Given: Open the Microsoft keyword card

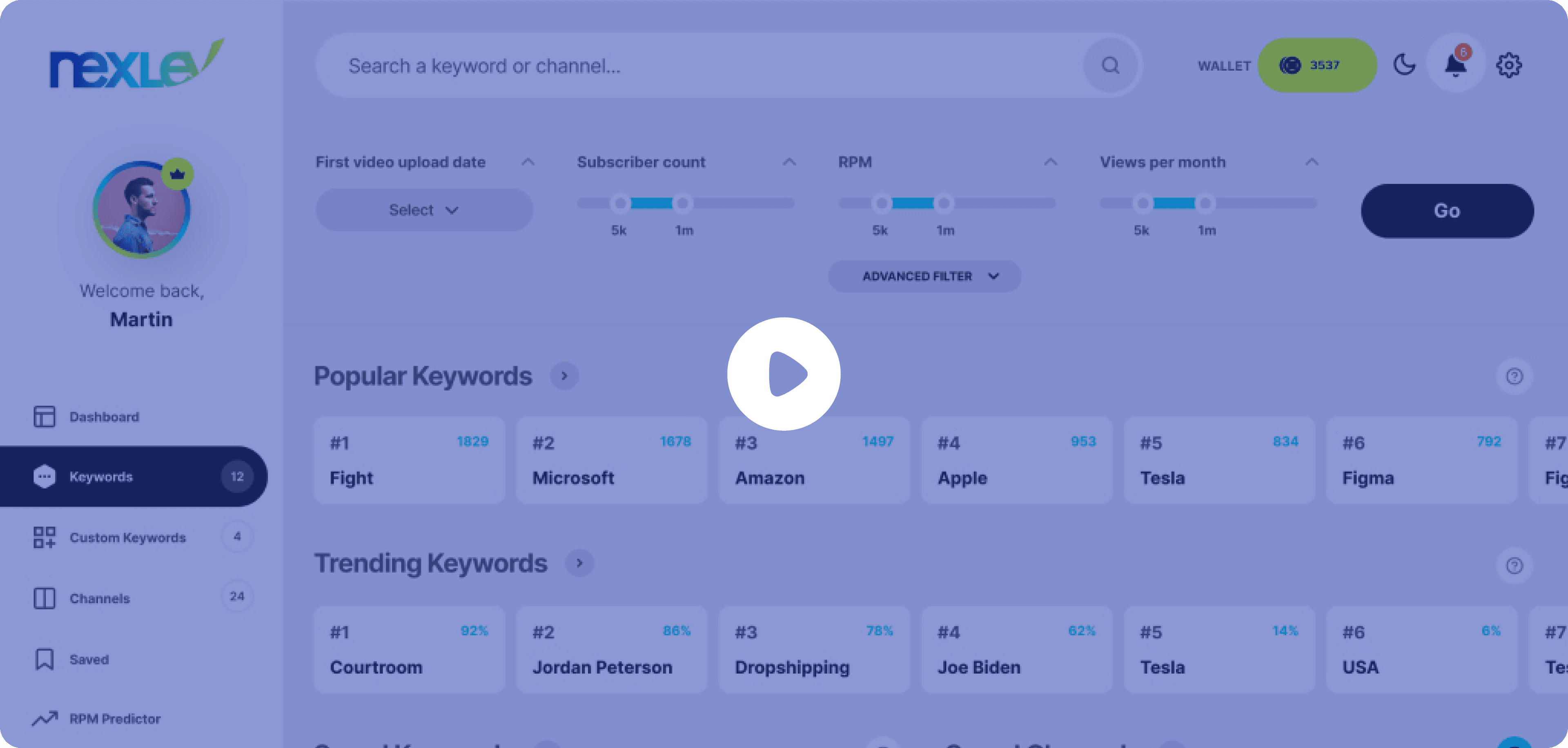Looking at the screenshot, I should 612,460.
